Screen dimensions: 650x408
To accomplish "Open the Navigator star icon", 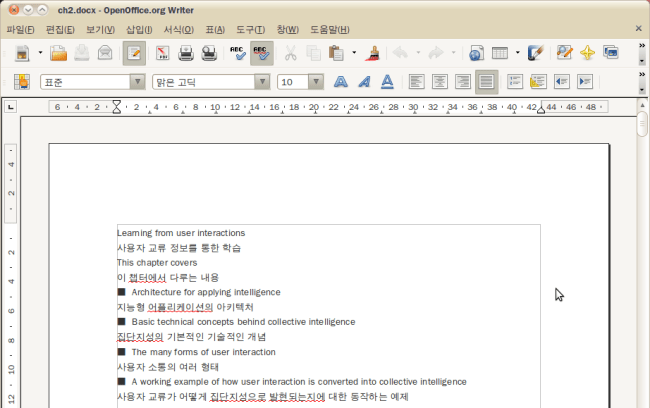I will tap(587, 53).
